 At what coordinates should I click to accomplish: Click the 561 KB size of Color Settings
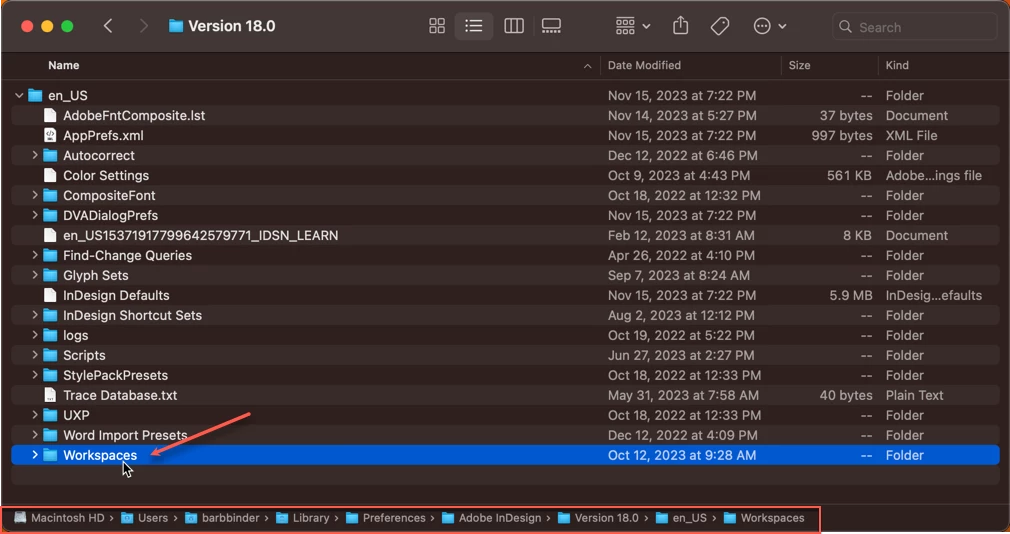[x=849, y=175]
